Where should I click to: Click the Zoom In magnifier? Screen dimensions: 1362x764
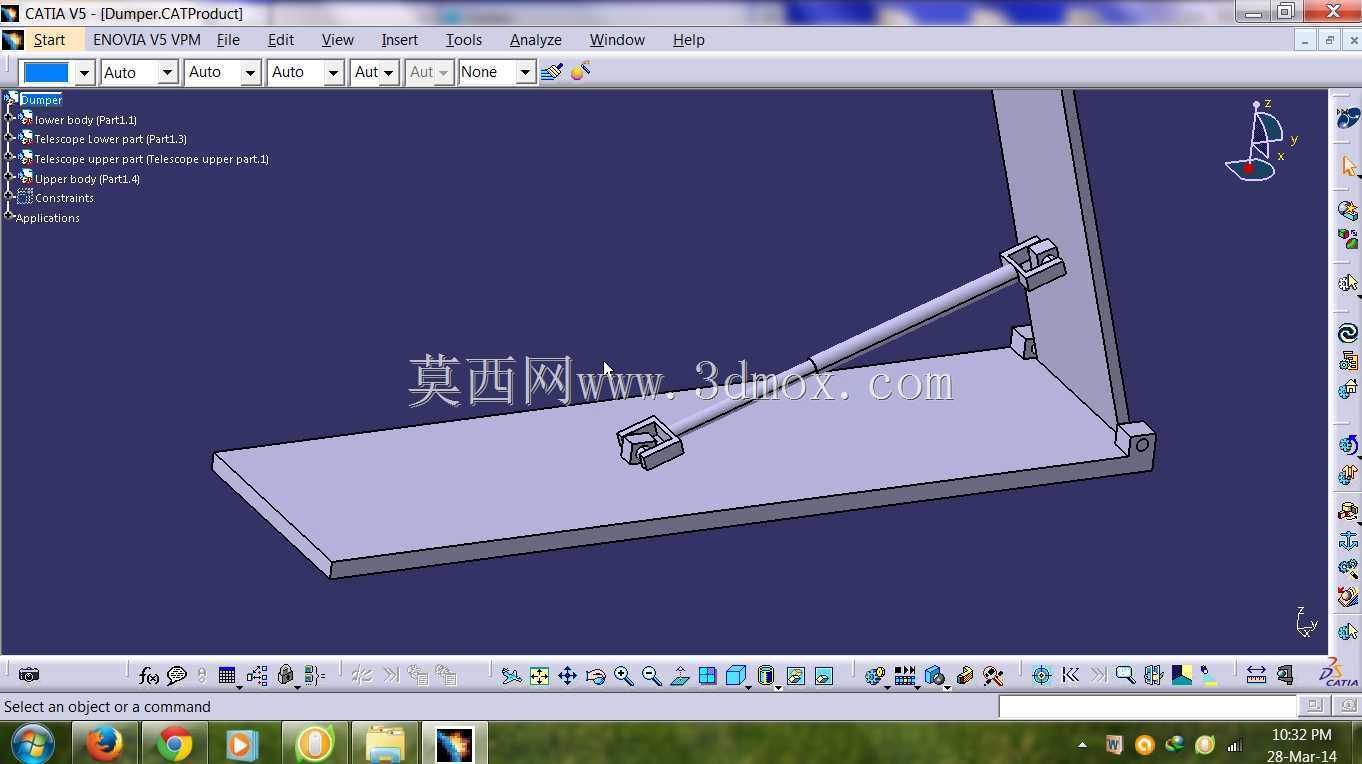coord(623,676)
